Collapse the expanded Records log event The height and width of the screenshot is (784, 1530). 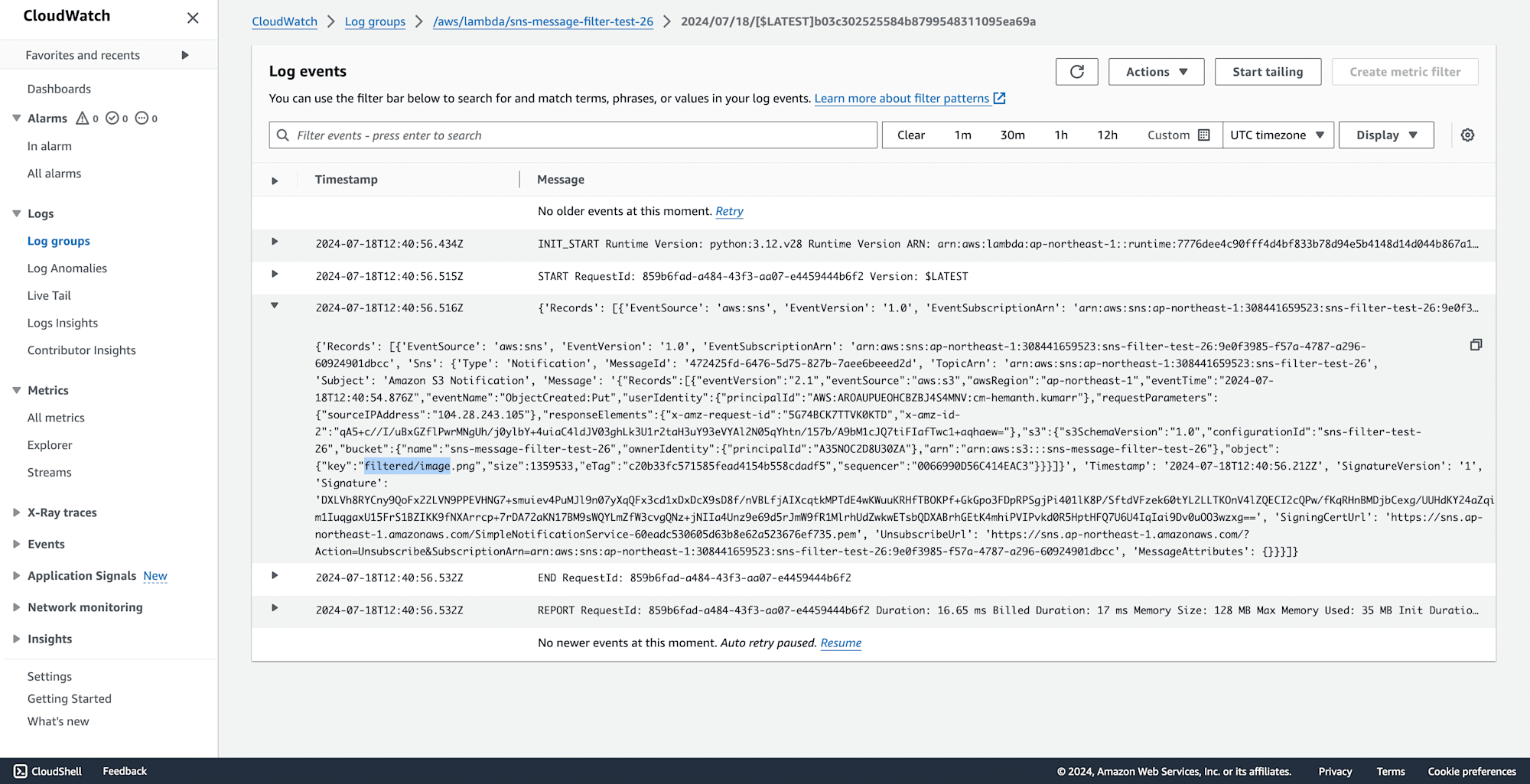click(x=275, y=306)
